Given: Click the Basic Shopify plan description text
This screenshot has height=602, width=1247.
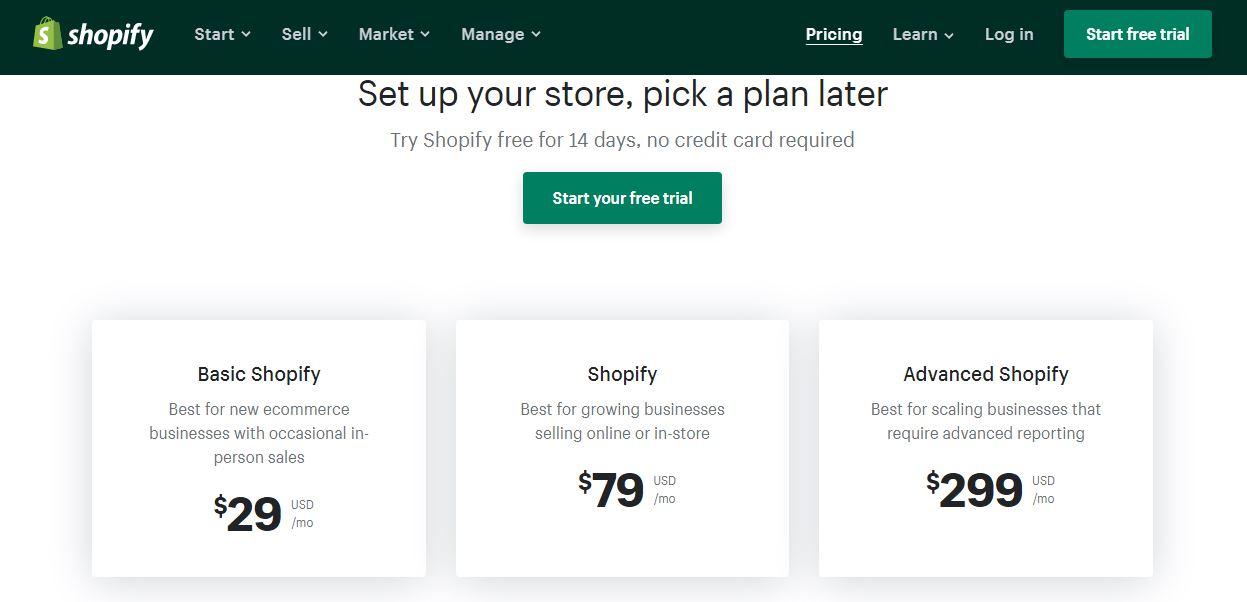Looking at the screenshot, I should (x=259, y=433).
